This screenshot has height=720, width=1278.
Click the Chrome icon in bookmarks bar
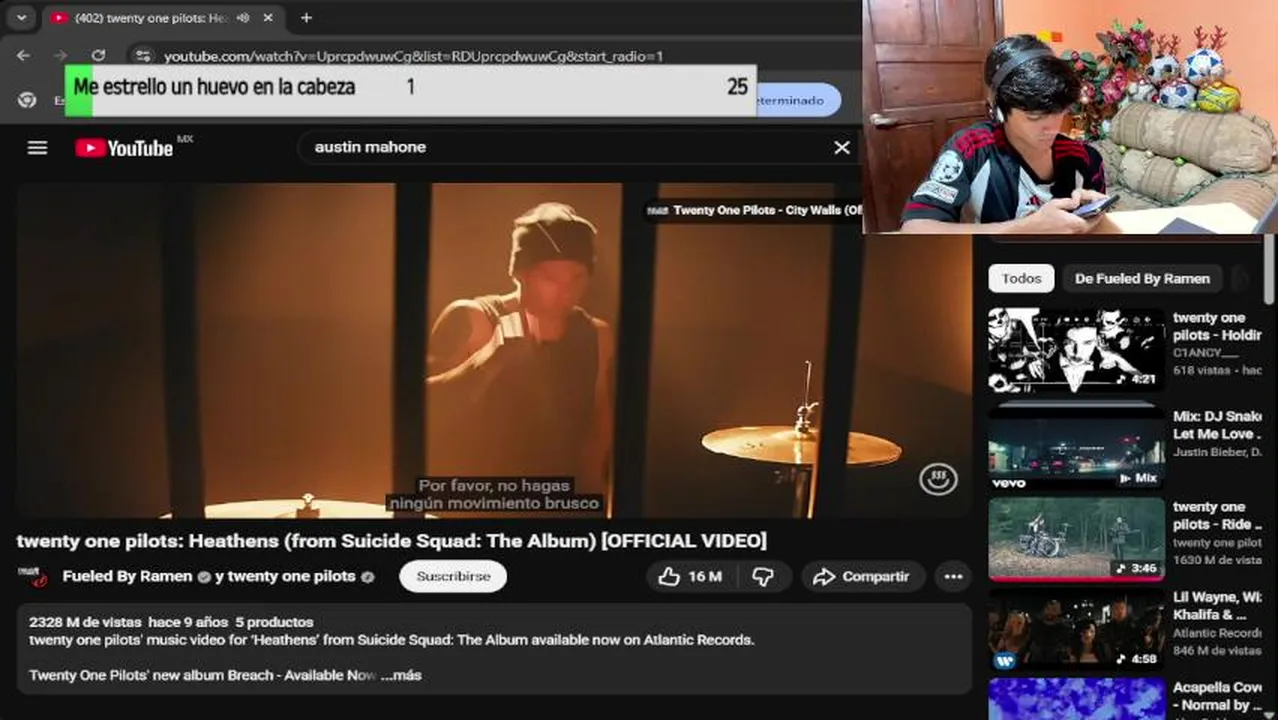point(27,100)
